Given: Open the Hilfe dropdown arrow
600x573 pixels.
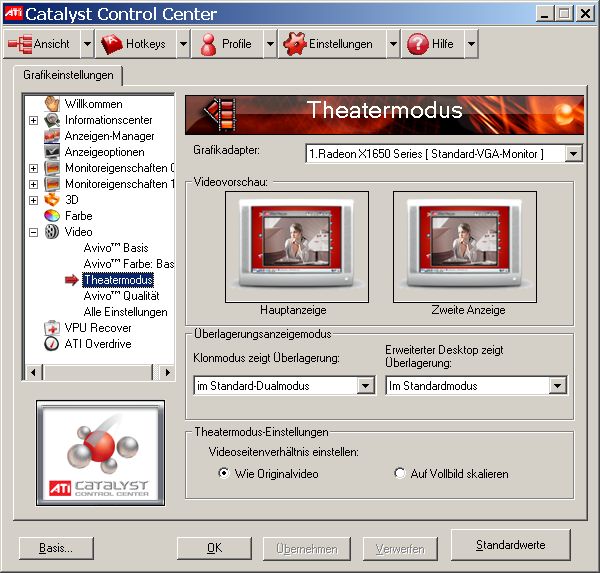Looking at the screenshot, I should (x=471, y=44).
